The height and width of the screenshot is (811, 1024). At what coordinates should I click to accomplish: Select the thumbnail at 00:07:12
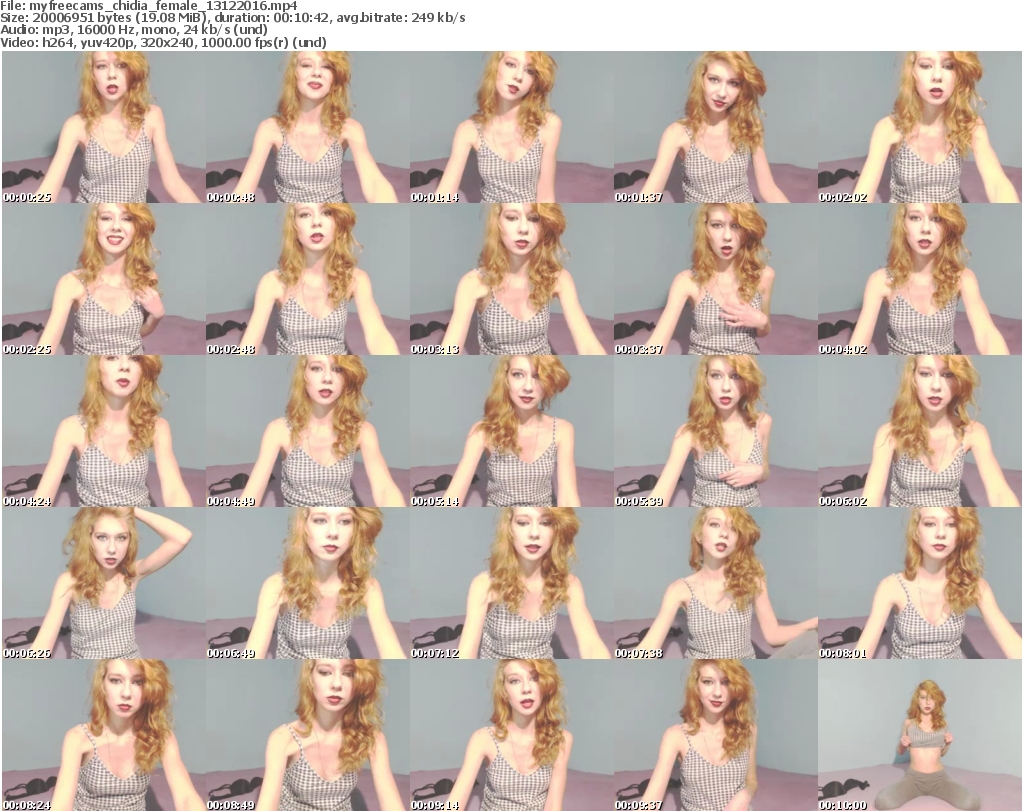[x=511, y=583]
